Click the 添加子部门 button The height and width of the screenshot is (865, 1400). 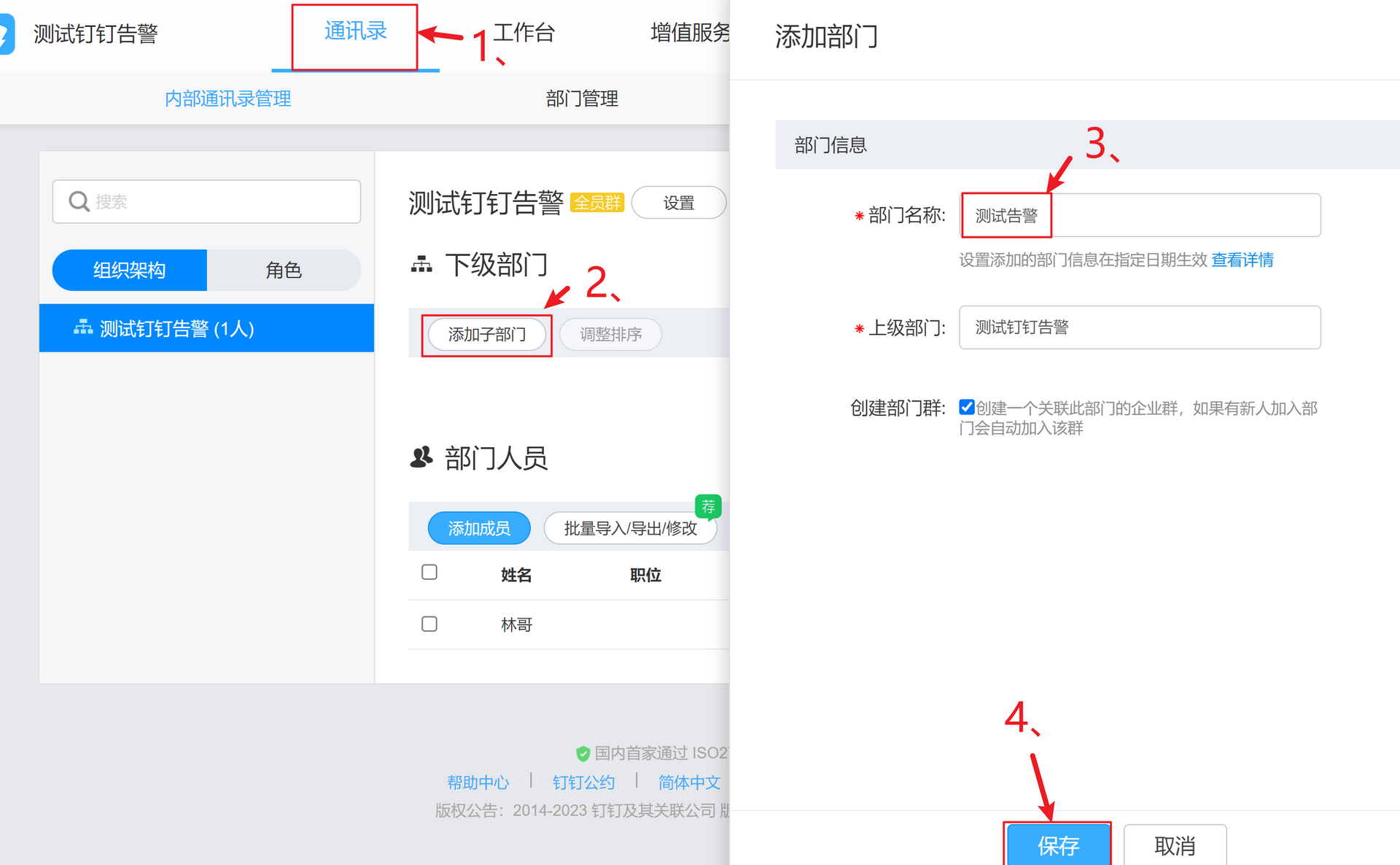[x=486, y=335]
